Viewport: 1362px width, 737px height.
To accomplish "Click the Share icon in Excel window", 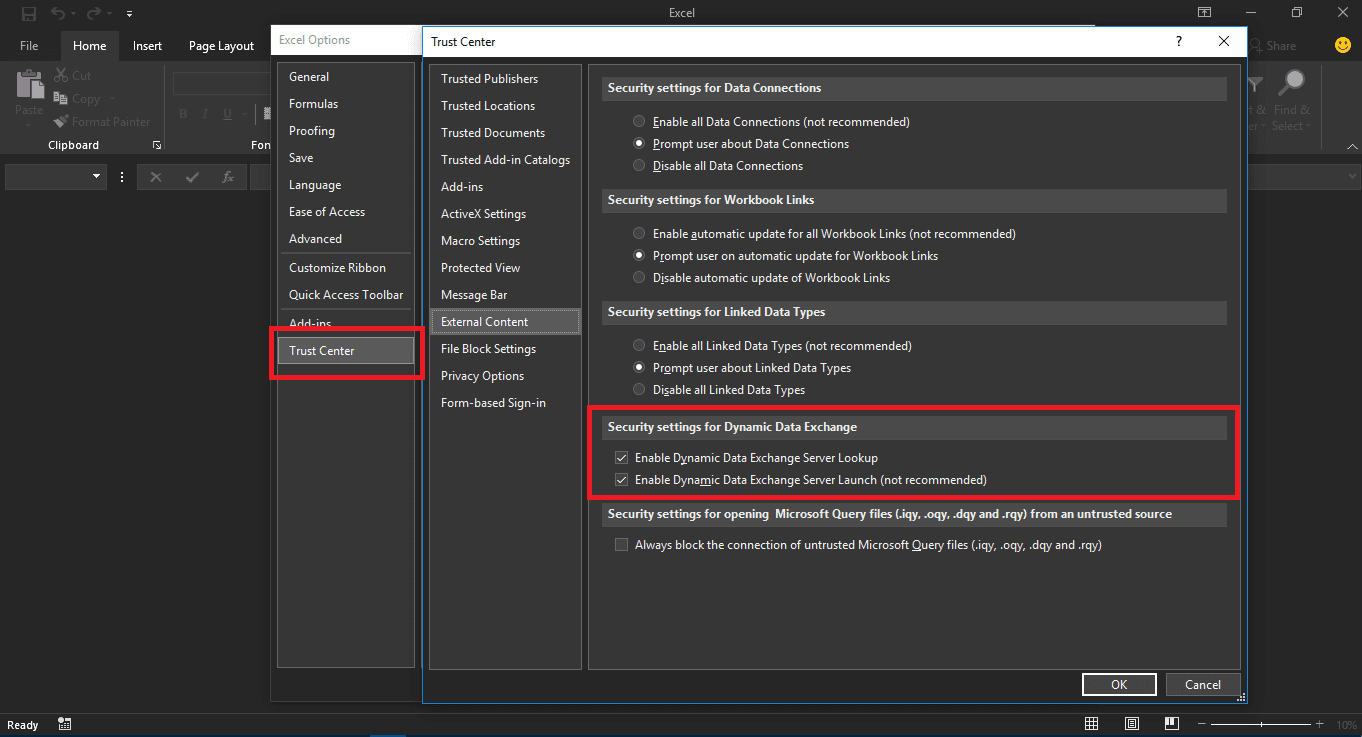I will pos(1256,46).
